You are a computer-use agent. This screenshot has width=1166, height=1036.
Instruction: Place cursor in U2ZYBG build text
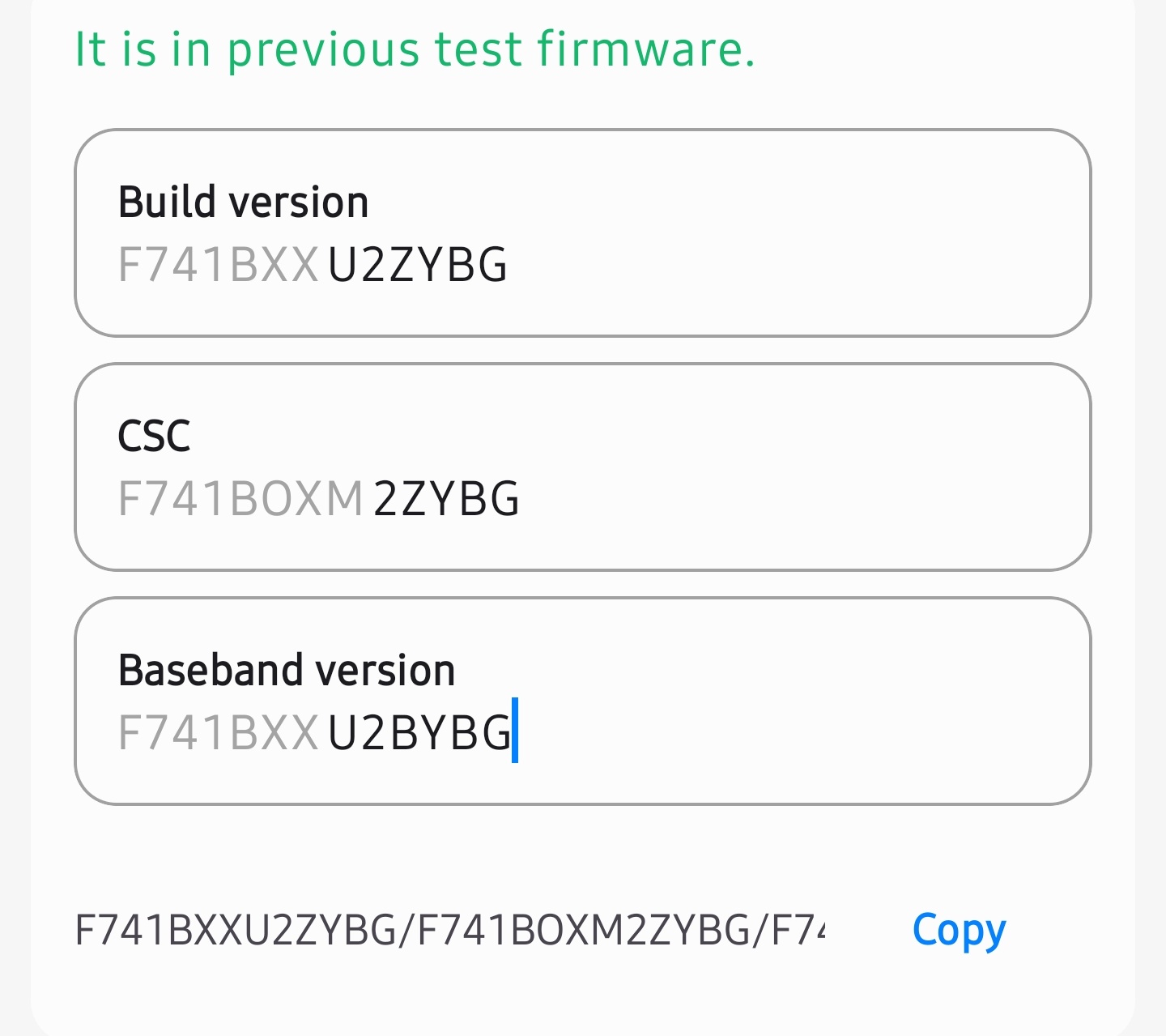(417, 265)
